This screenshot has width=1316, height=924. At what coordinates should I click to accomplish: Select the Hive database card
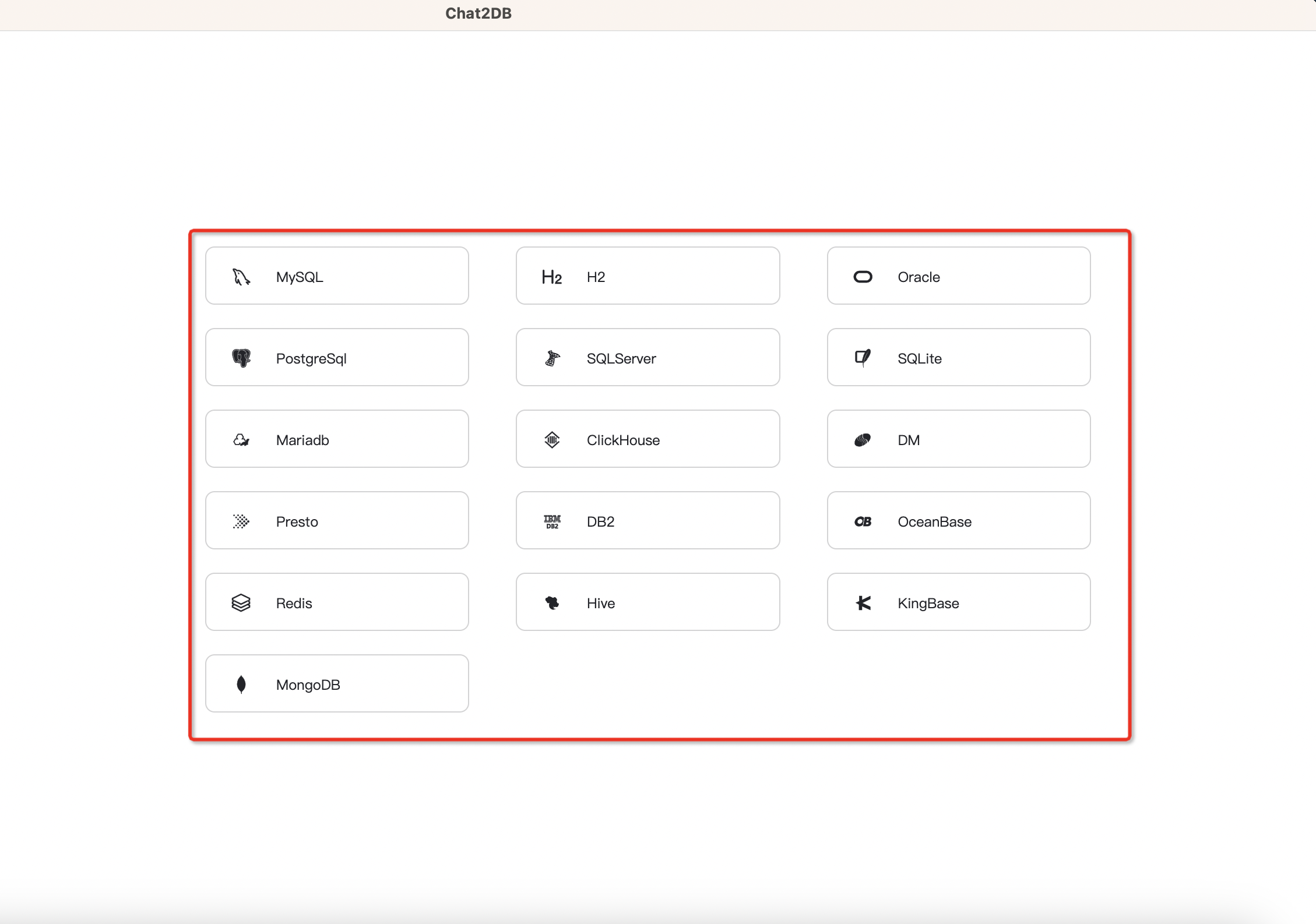(648, 602)
